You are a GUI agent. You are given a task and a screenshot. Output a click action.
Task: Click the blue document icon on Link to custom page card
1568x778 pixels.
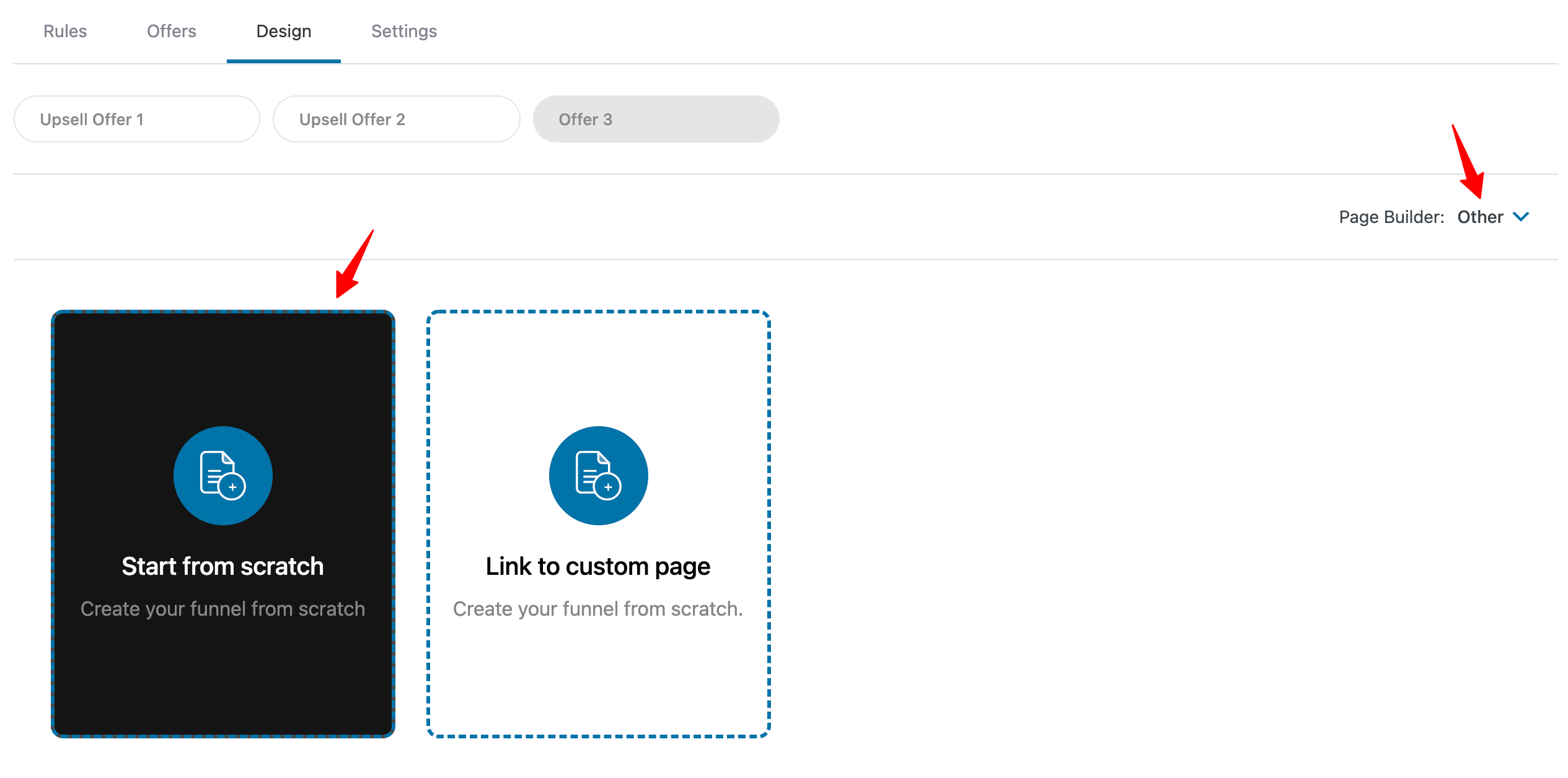coord(598,476)
